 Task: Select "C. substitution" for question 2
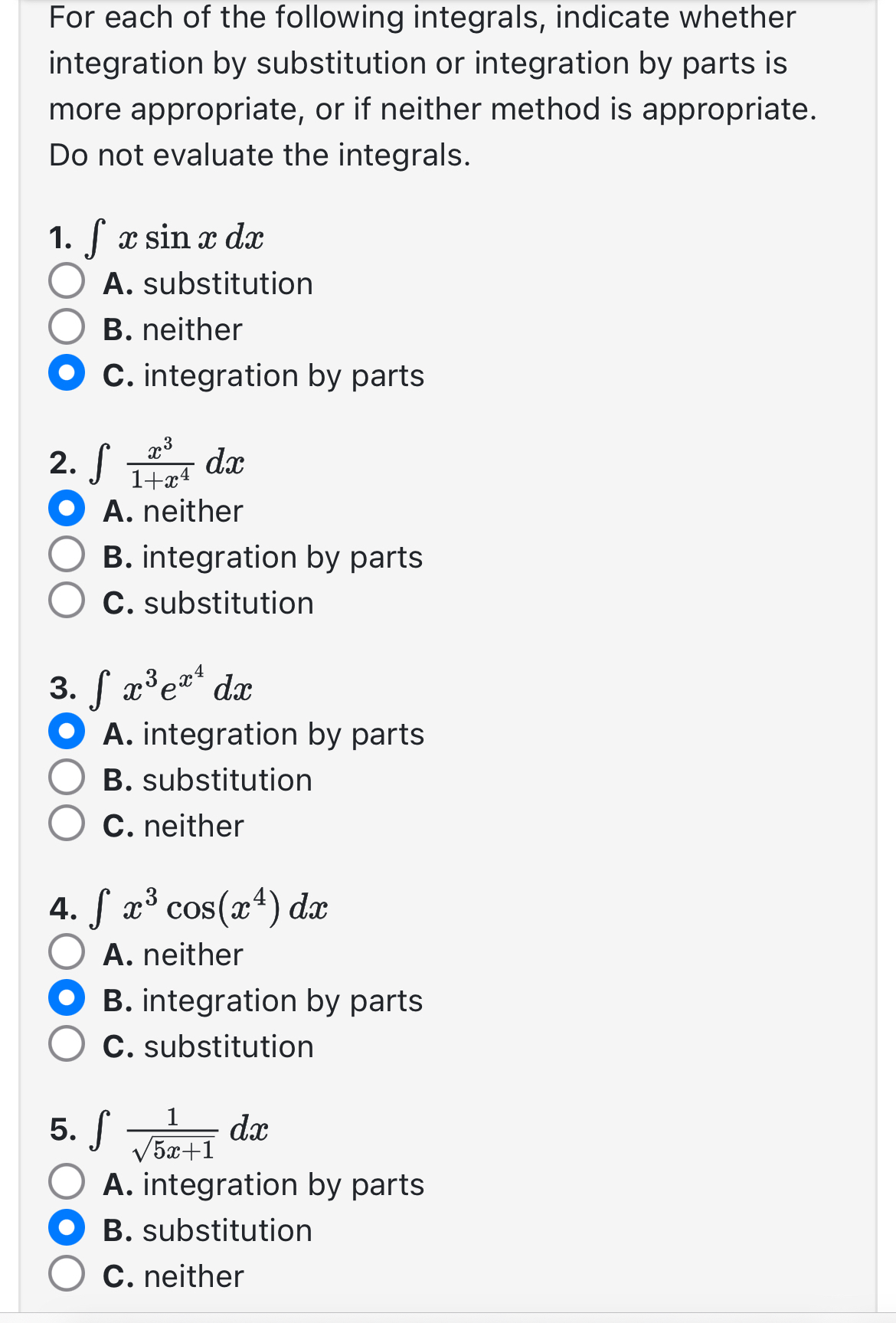[69, 601]
